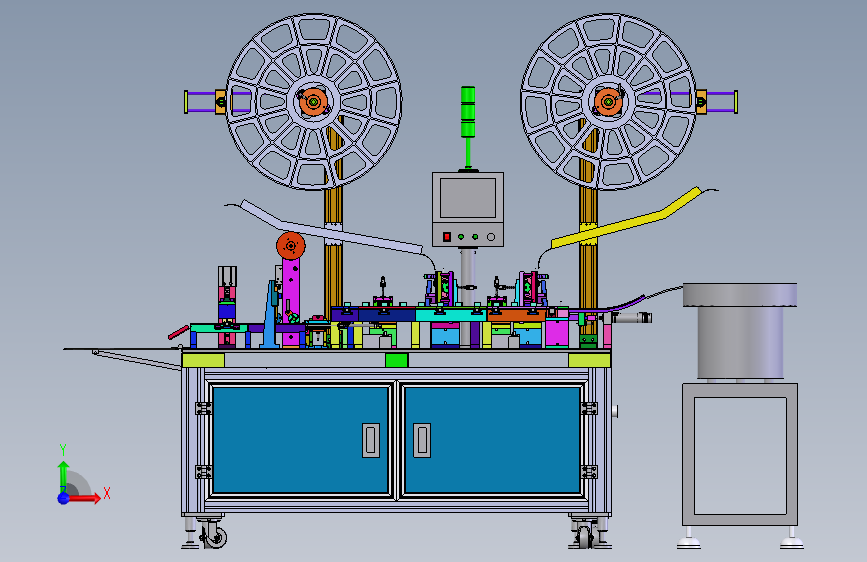Select the green signal tower light
The height and width of the screenshot is (562, 867).
tap(468, 112)
